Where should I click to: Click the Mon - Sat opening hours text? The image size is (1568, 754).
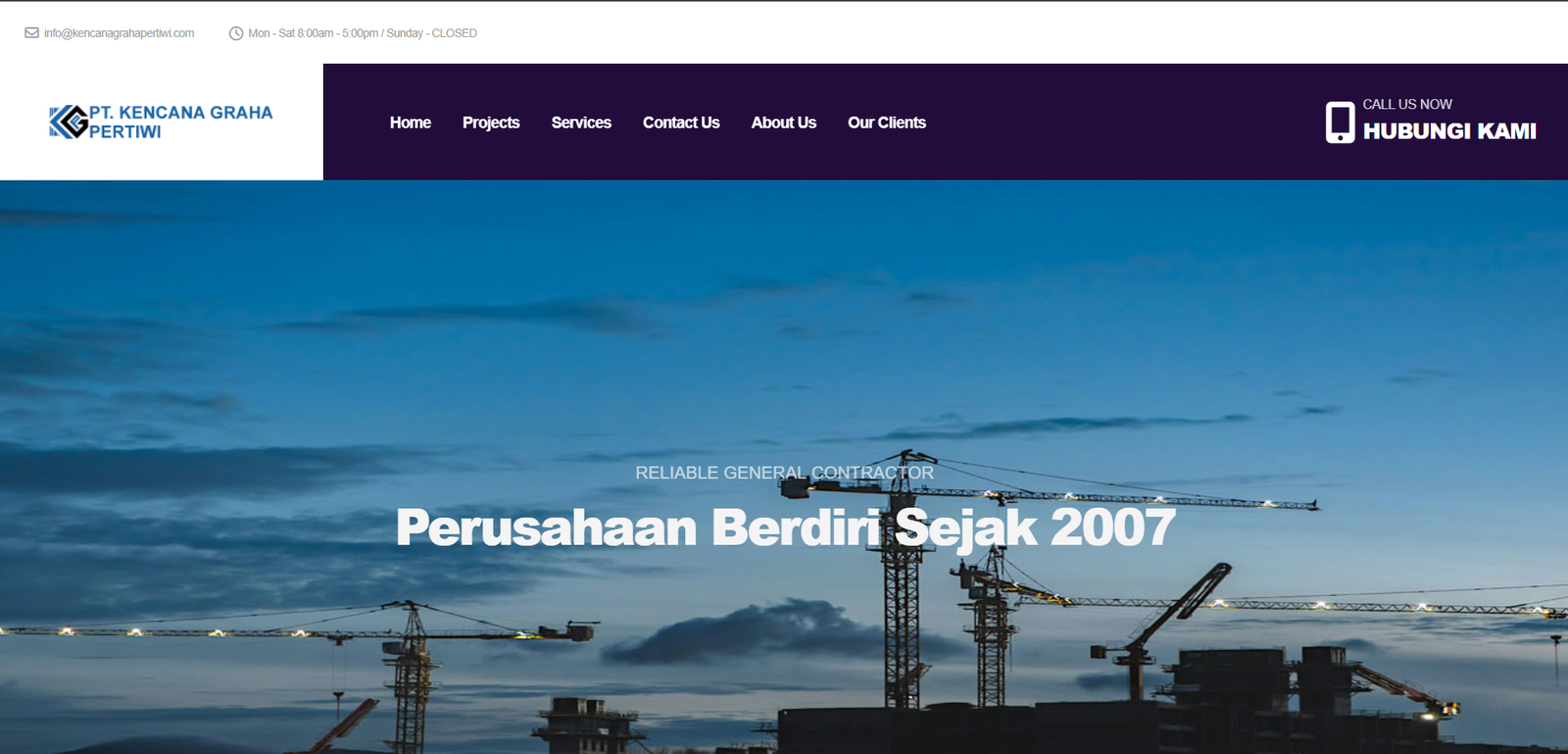point(363,33)
